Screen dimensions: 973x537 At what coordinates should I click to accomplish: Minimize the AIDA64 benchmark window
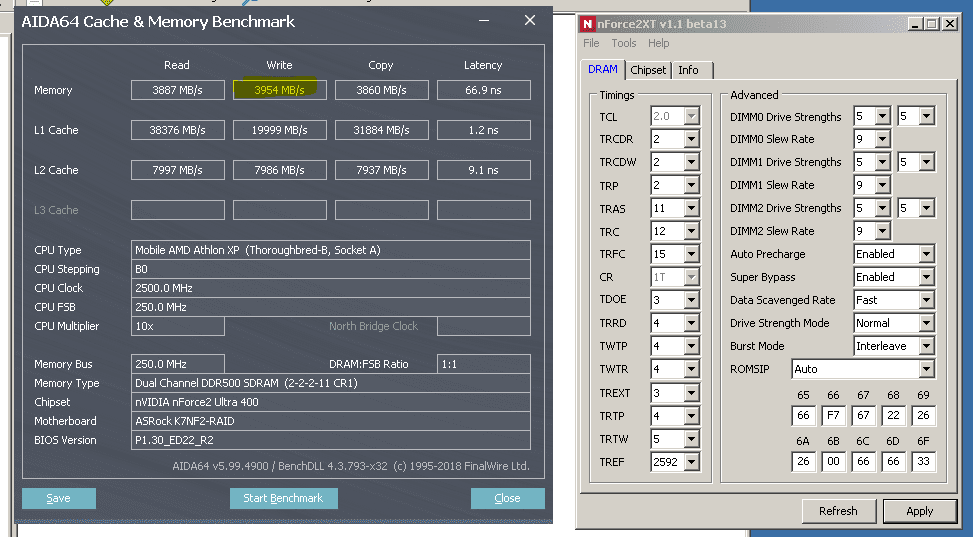tap(484, 20)
